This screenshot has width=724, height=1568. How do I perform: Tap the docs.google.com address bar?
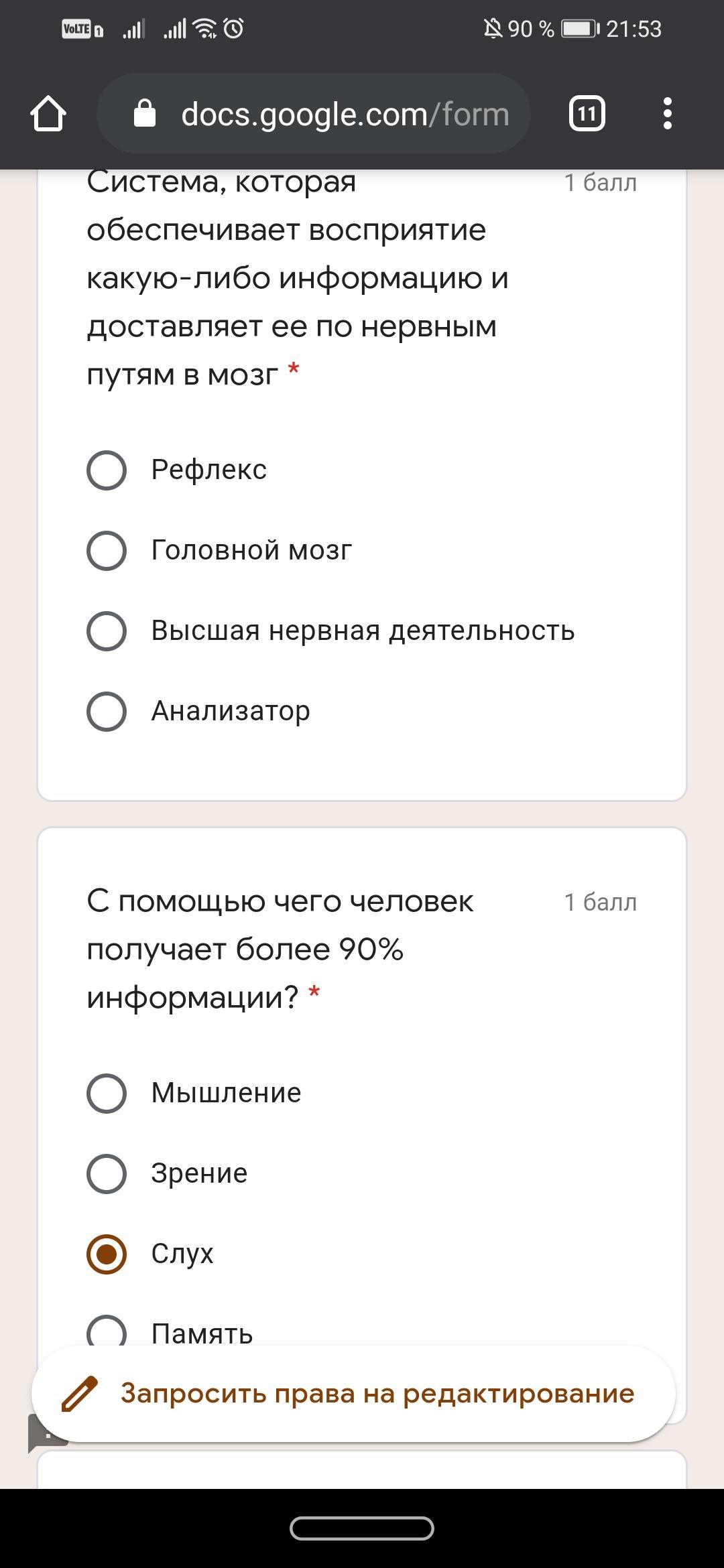click(345, 114)
